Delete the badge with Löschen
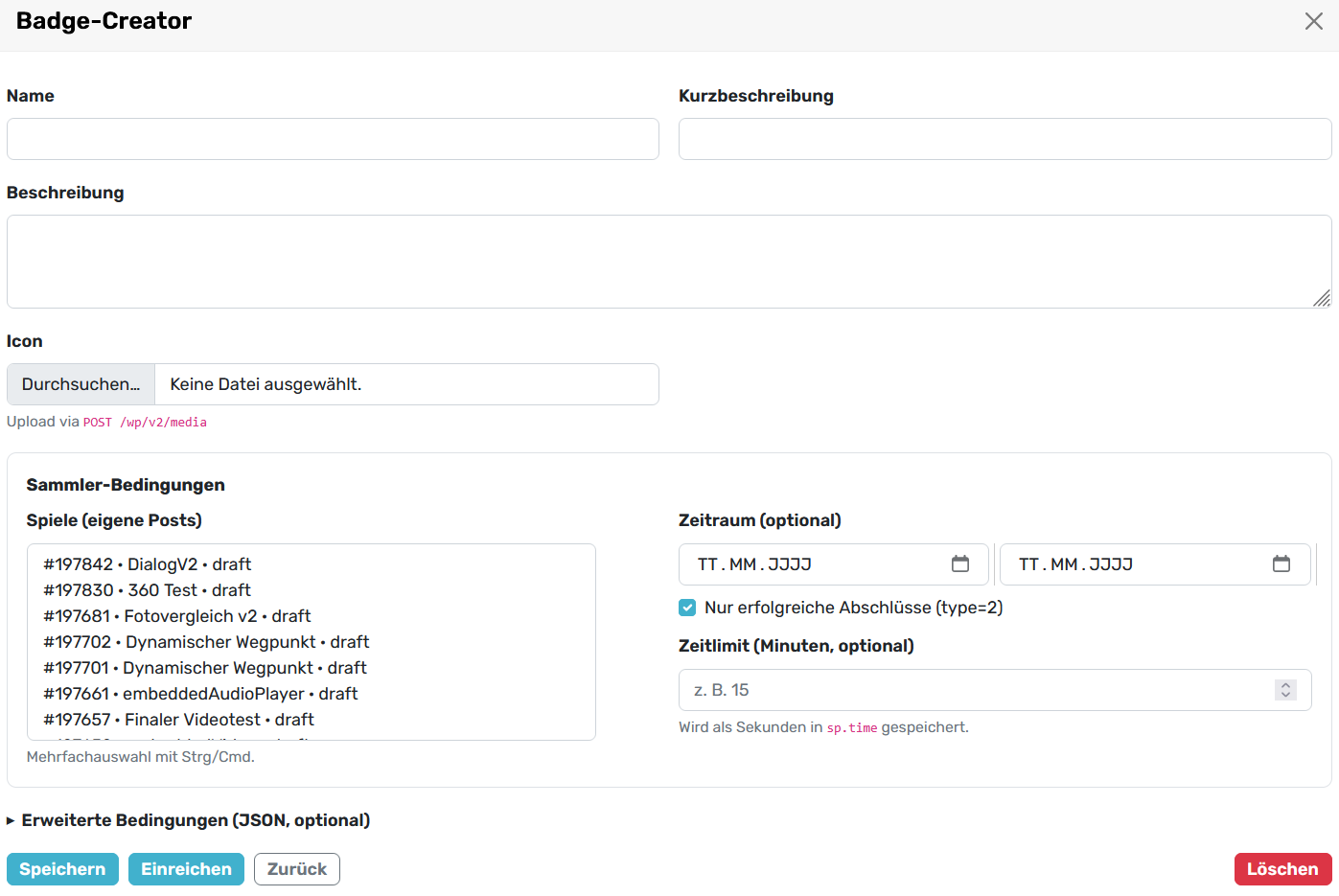The image size is (1339, 896). click(1281, 869)
